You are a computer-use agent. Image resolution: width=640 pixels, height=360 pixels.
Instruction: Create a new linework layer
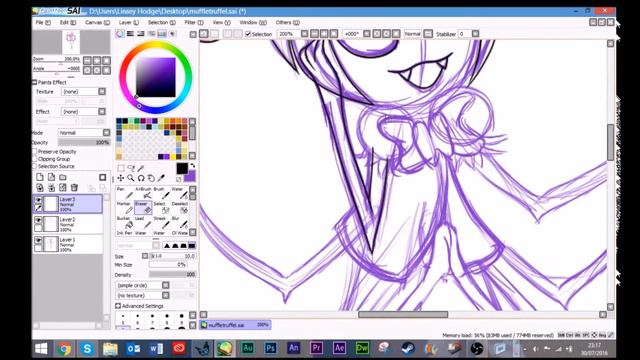tap(51, 177)
